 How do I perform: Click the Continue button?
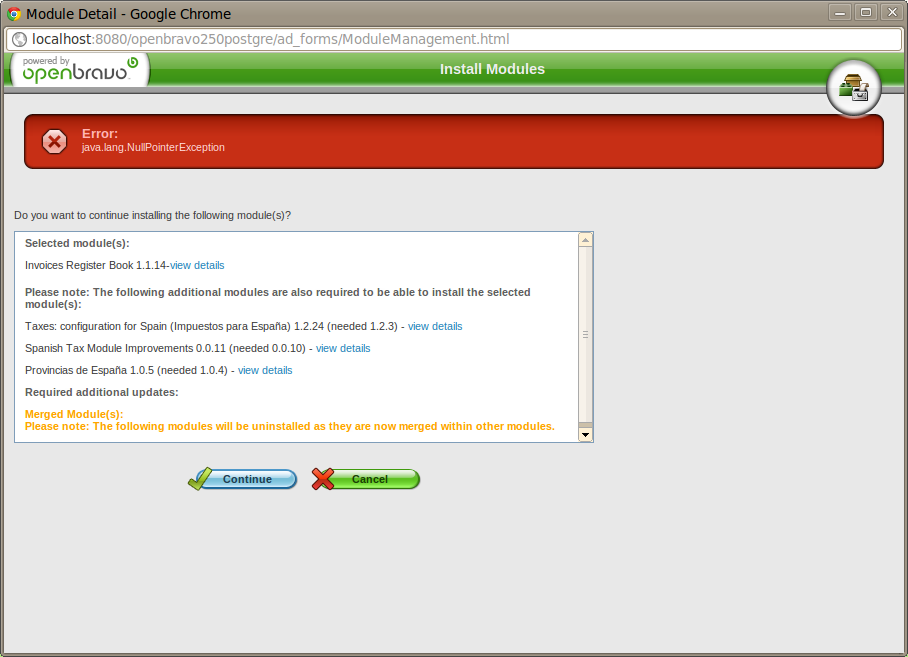[x=243, y=479]
